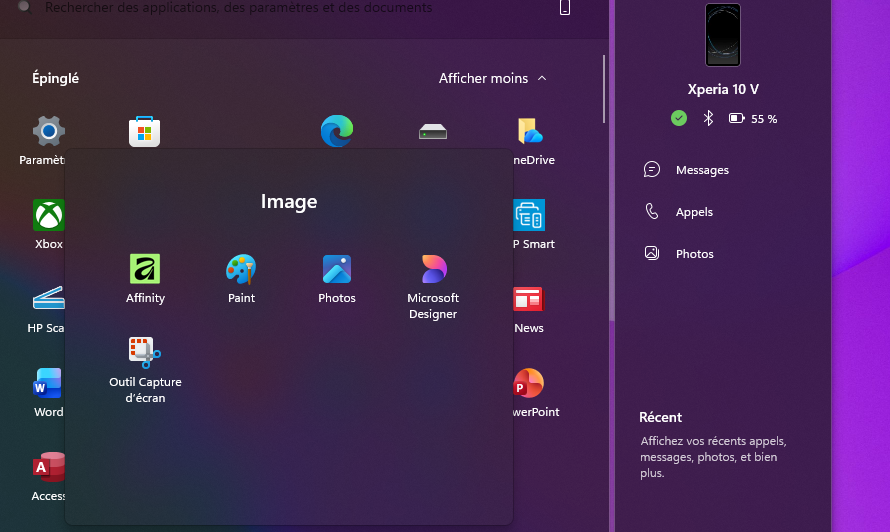890x532 pixels.
Task: Click the Xperia 10 V phone thumbnail
Action: (x=723, y=35)
